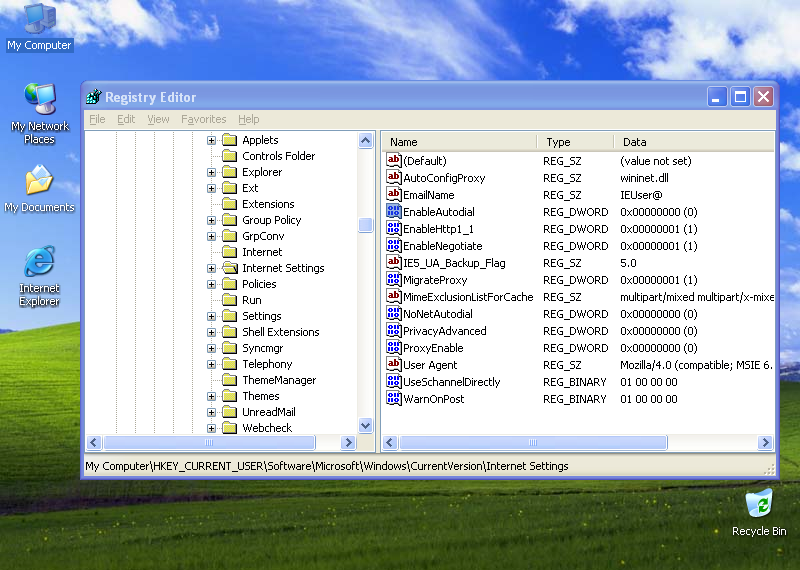Sort values by the Data column header
This screenshot has height=570, width=800.
(x=694, y=142)
